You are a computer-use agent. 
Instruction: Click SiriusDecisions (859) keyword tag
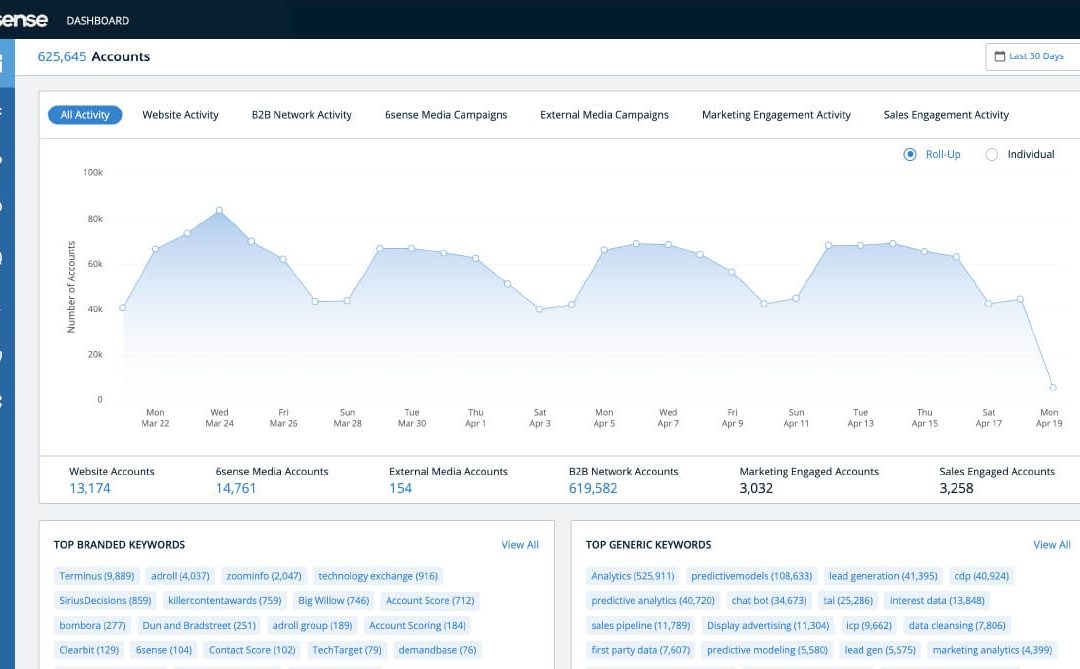point(105,601)
